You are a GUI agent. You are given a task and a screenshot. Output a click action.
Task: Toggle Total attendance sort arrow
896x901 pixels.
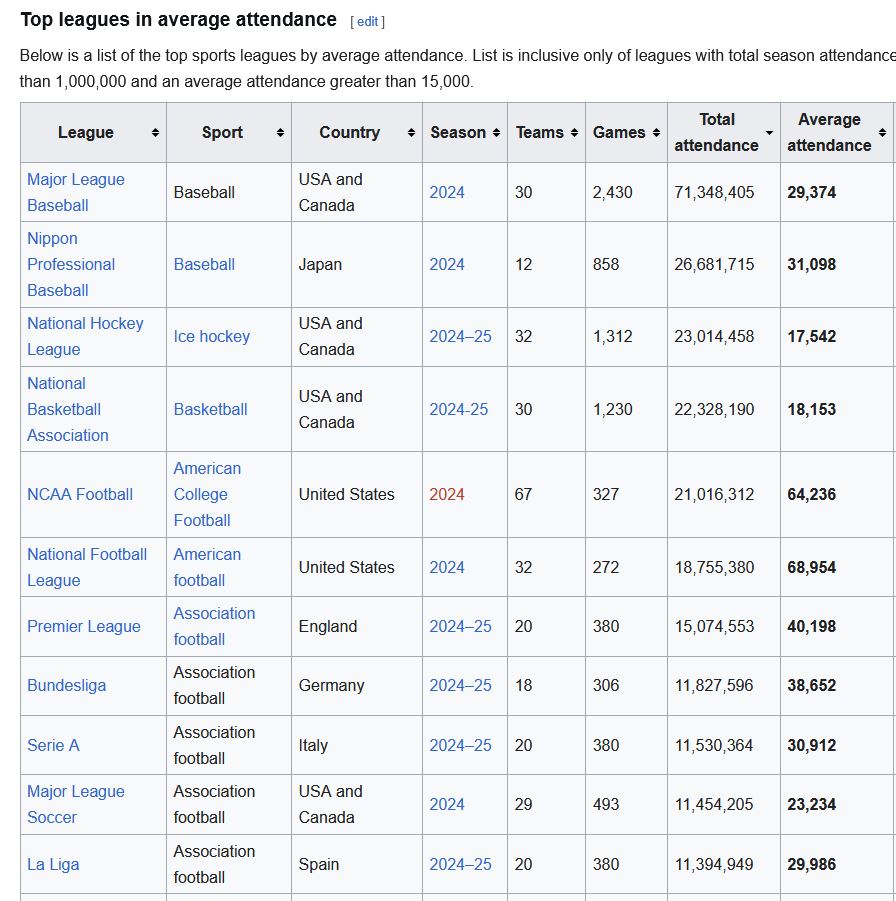tap(769, 133)
